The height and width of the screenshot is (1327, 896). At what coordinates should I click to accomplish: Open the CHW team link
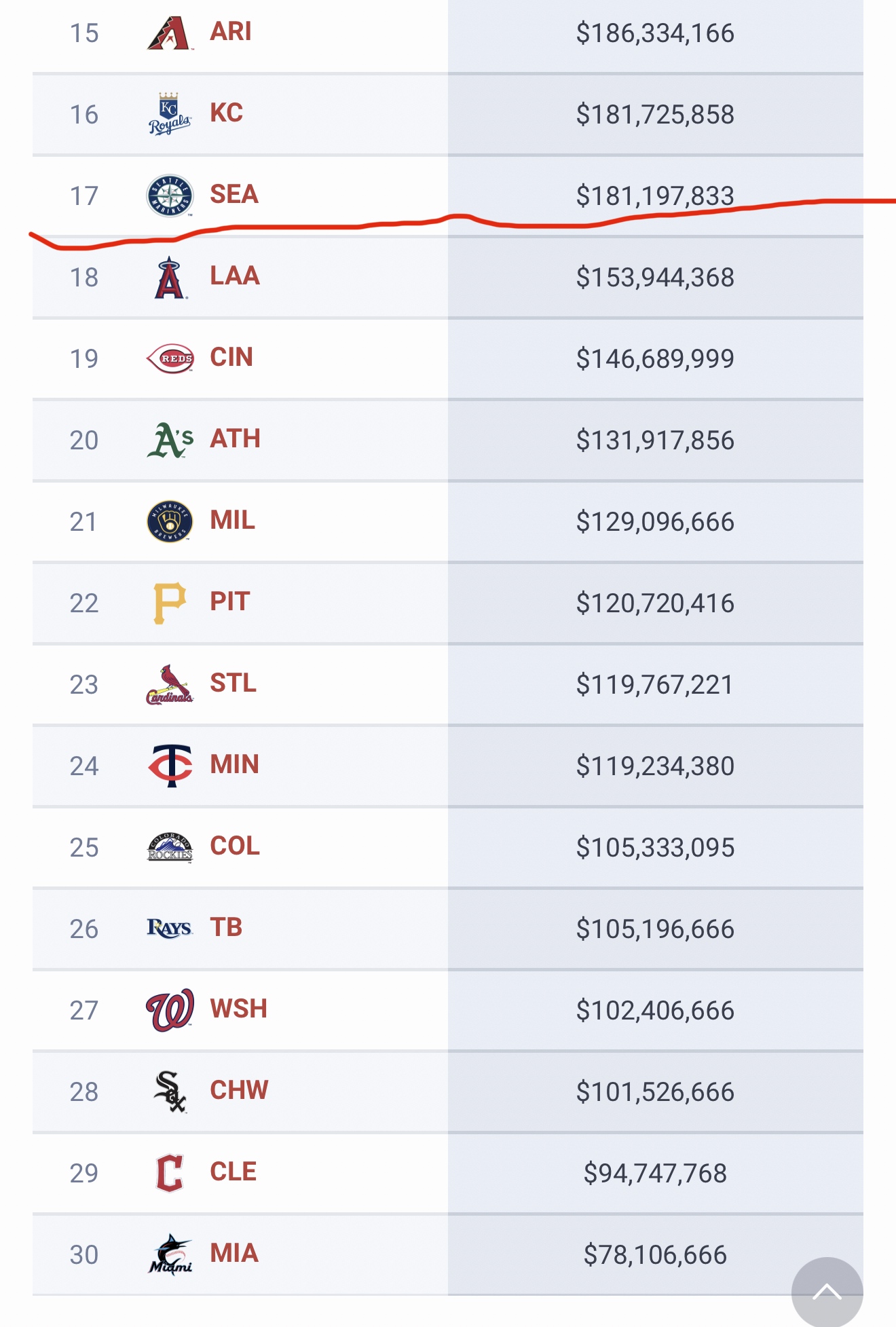point(239,1090)
